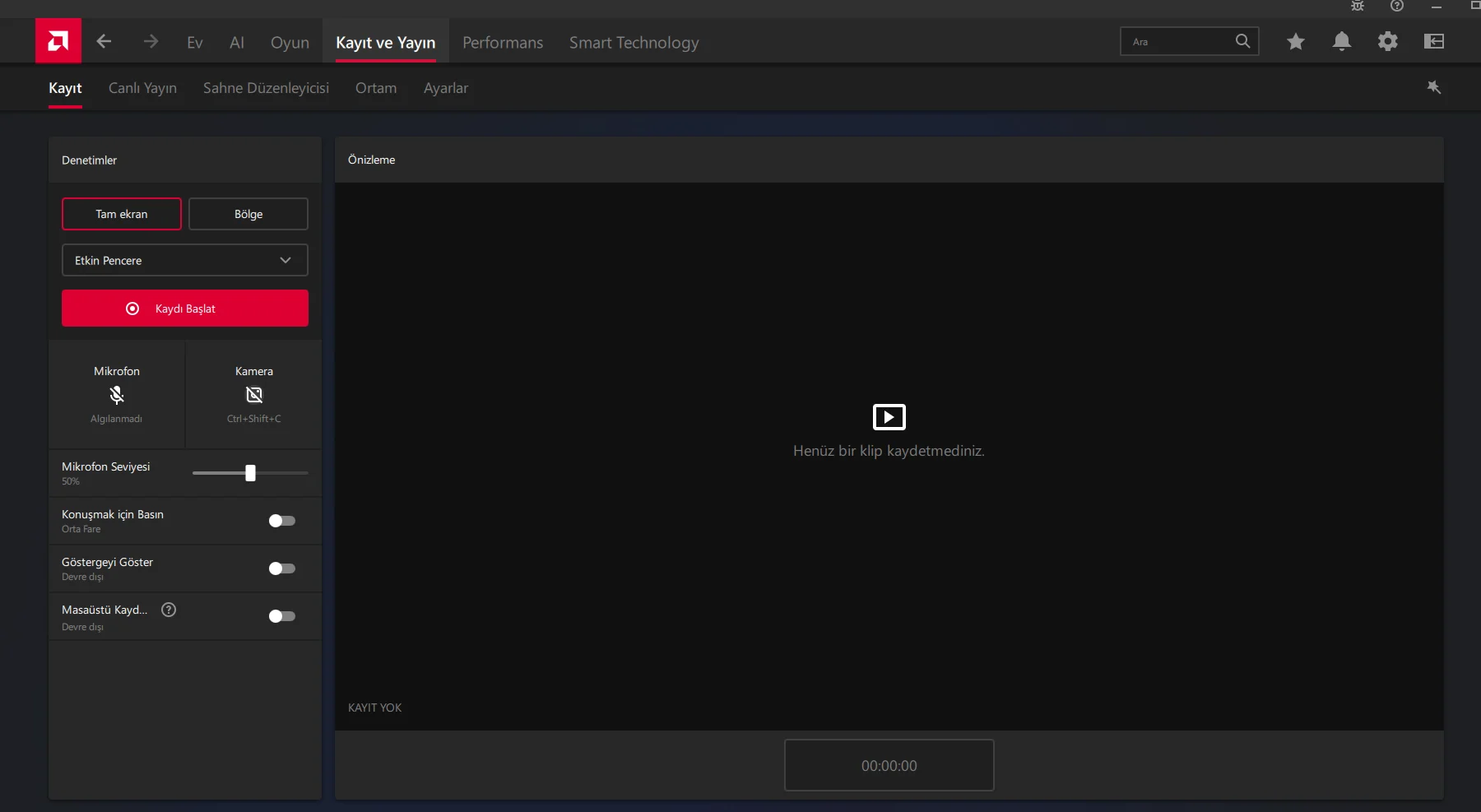Start recording with Kaydı Başlat
1481x812 pixels.
pyautogui.click(x=185, y=309)
